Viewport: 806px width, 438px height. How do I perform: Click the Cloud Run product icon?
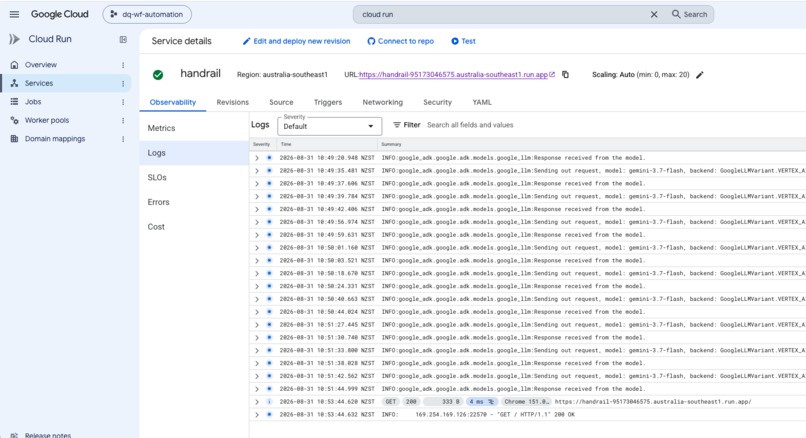[x=14, y=39]
